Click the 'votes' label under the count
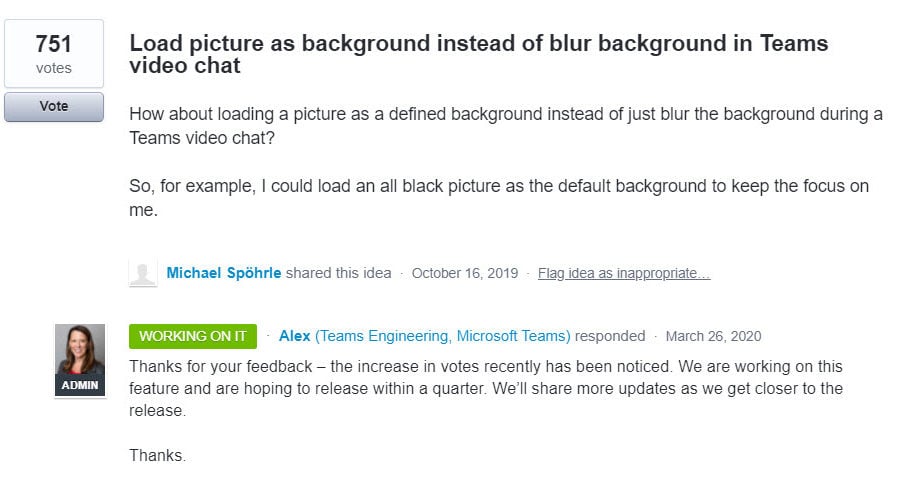 [x=53, y=69]
